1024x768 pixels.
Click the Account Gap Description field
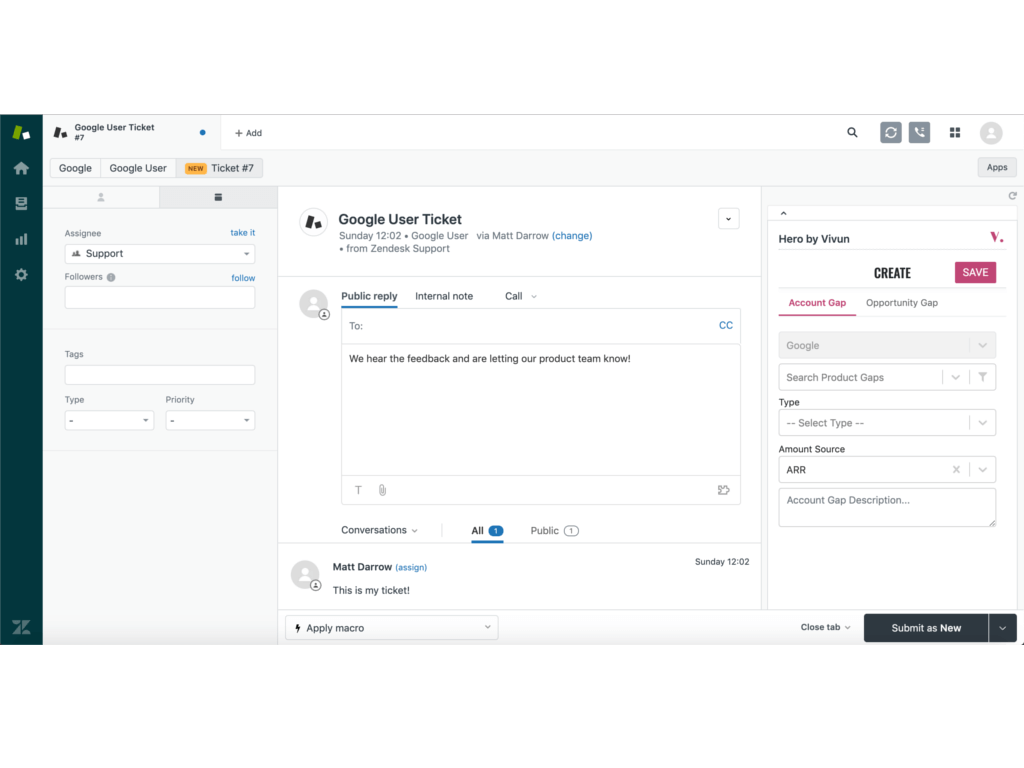pyautogui.click(x=886, y=507)
